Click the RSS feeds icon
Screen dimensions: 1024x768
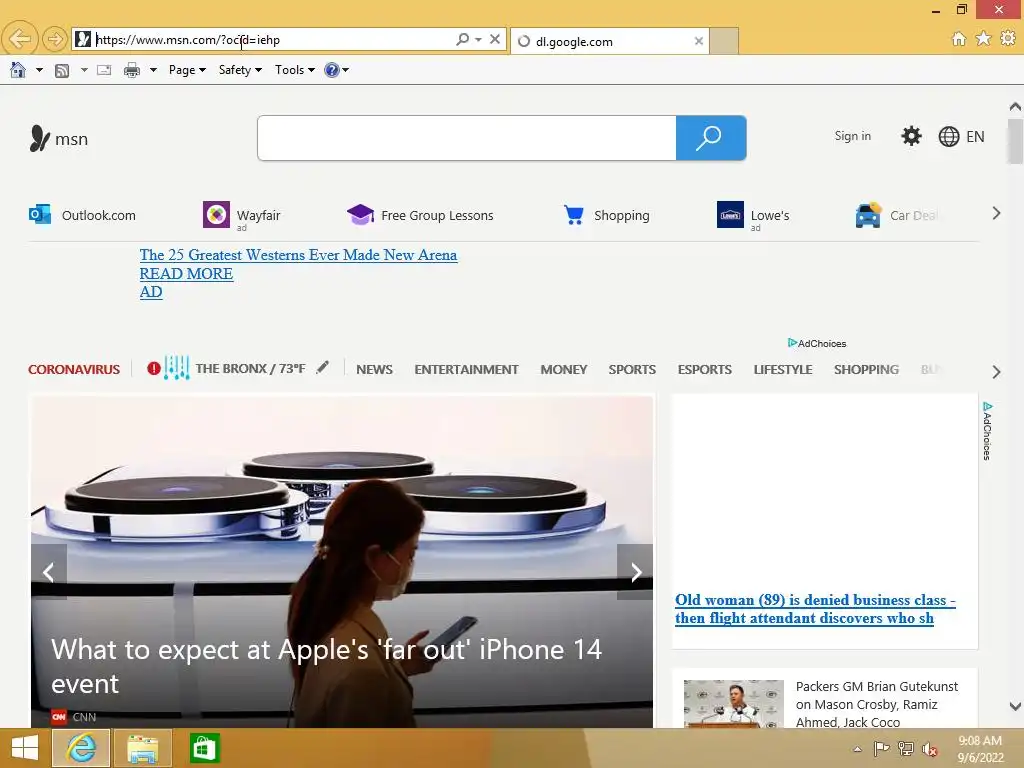pos(62,70)
